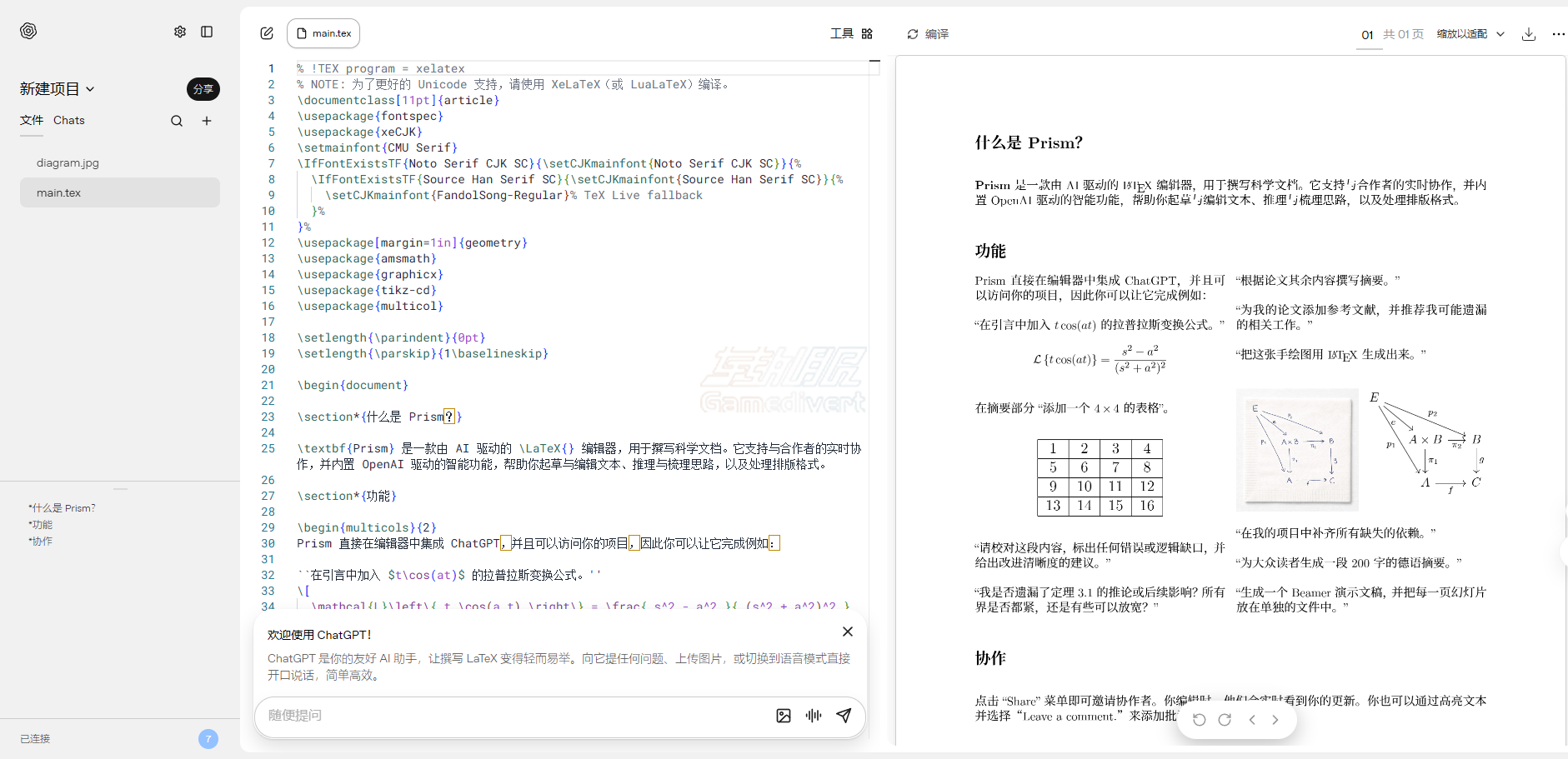
Task: Click the 分享 share button
Action: 203,89
